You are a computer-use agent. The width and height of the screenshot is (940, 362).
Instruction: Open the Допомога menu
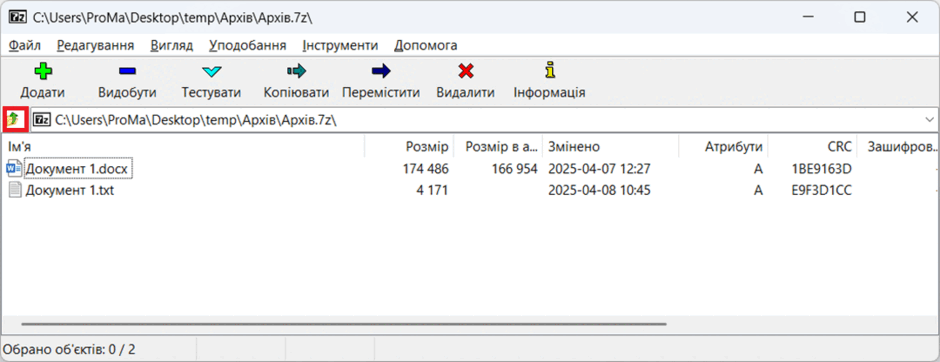pyautogui.click(x=426, y=46)
